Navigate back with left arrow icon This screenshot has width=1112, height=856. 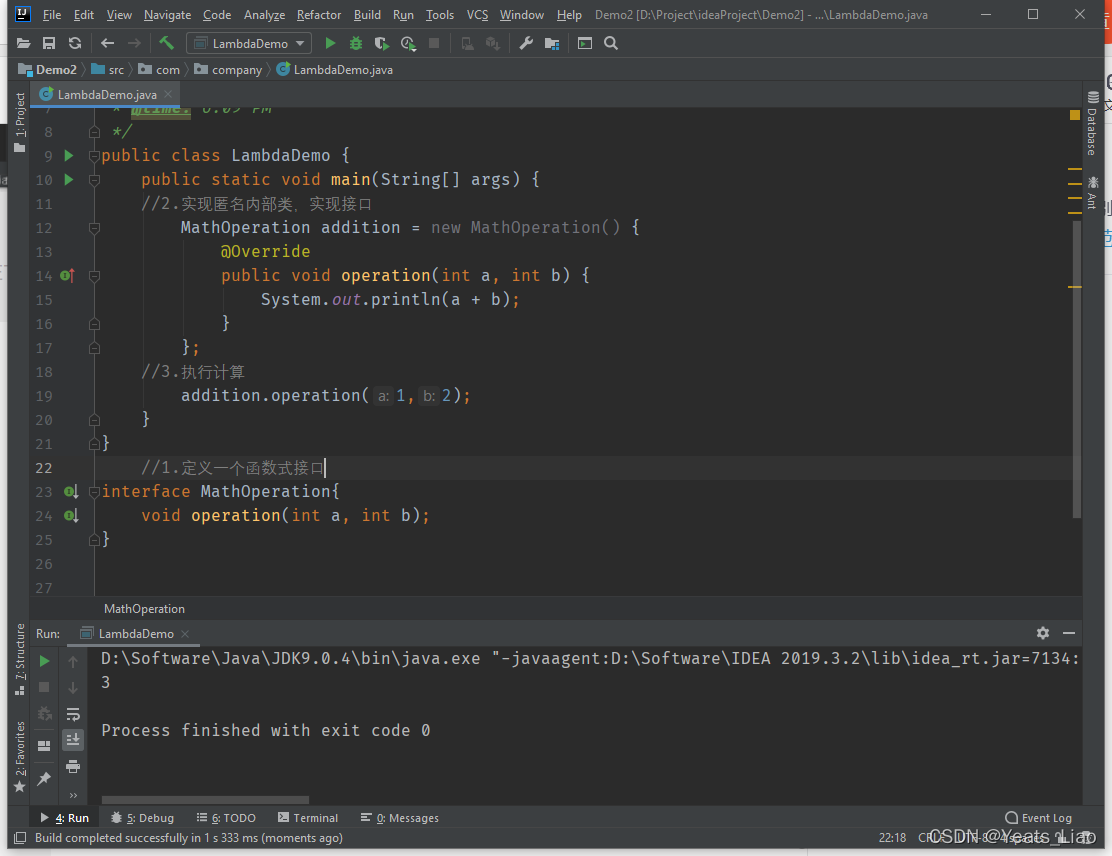click(107, 43)
